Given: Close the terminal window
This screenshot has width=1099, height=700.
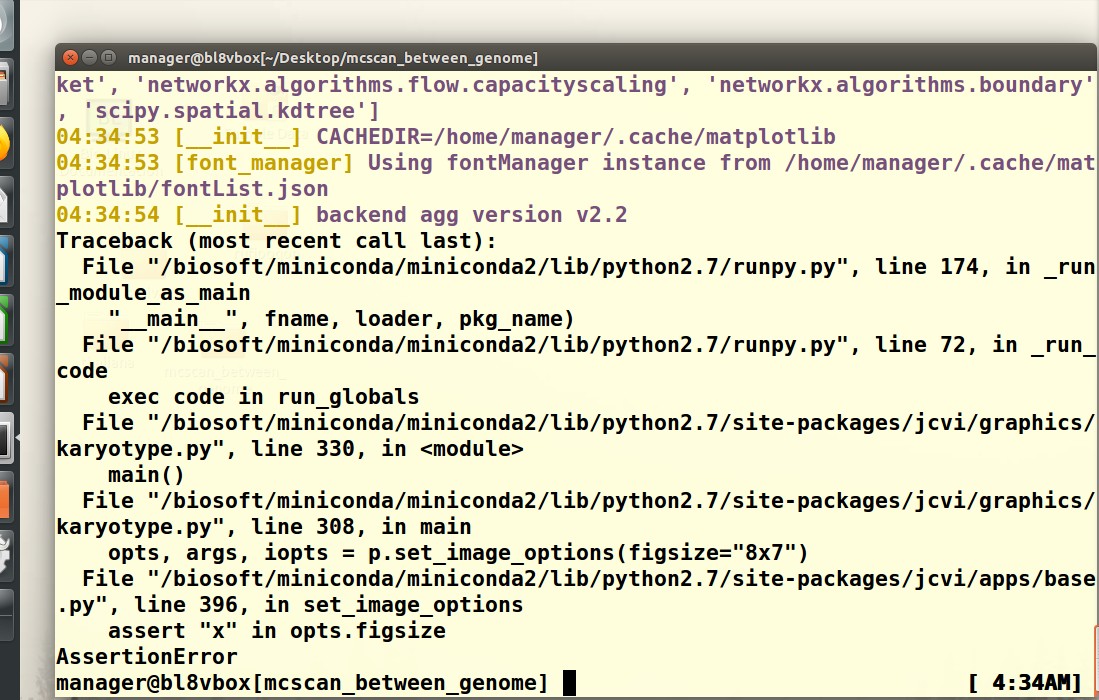Looking at the screenshot, I should [68, 58].
